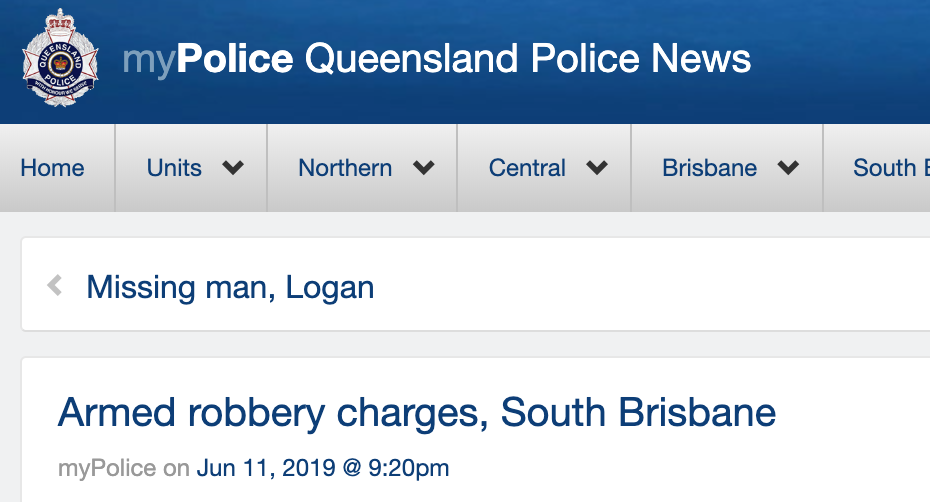Click the 'myPolice' wordmark in the header

[207, 60]
